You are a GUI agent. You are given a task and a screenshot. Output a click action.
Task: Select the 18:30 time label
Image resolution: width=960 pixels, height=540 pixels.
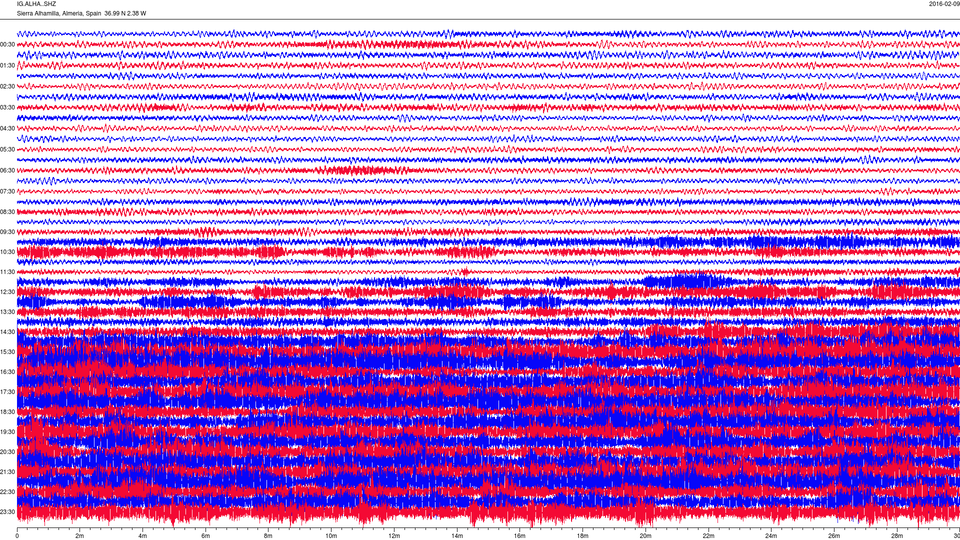coord(7,412)
